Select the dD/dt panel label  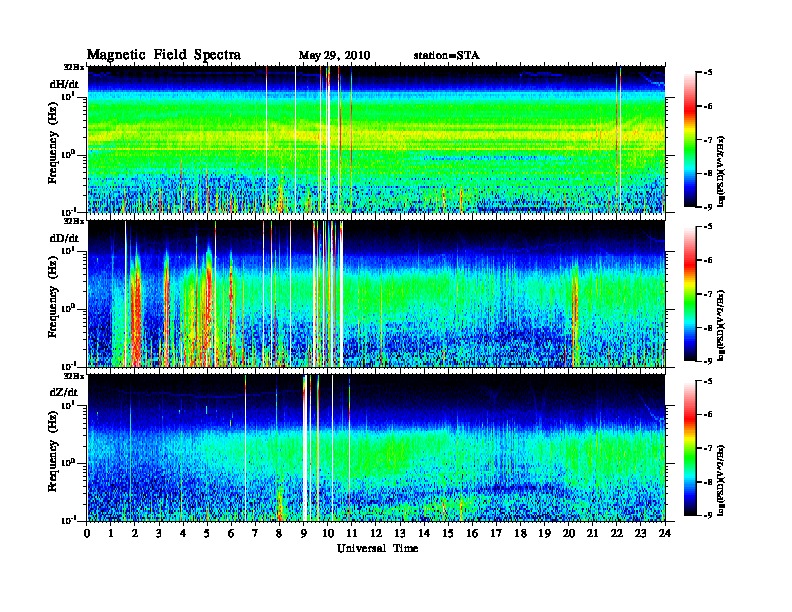tap(64, 238)
